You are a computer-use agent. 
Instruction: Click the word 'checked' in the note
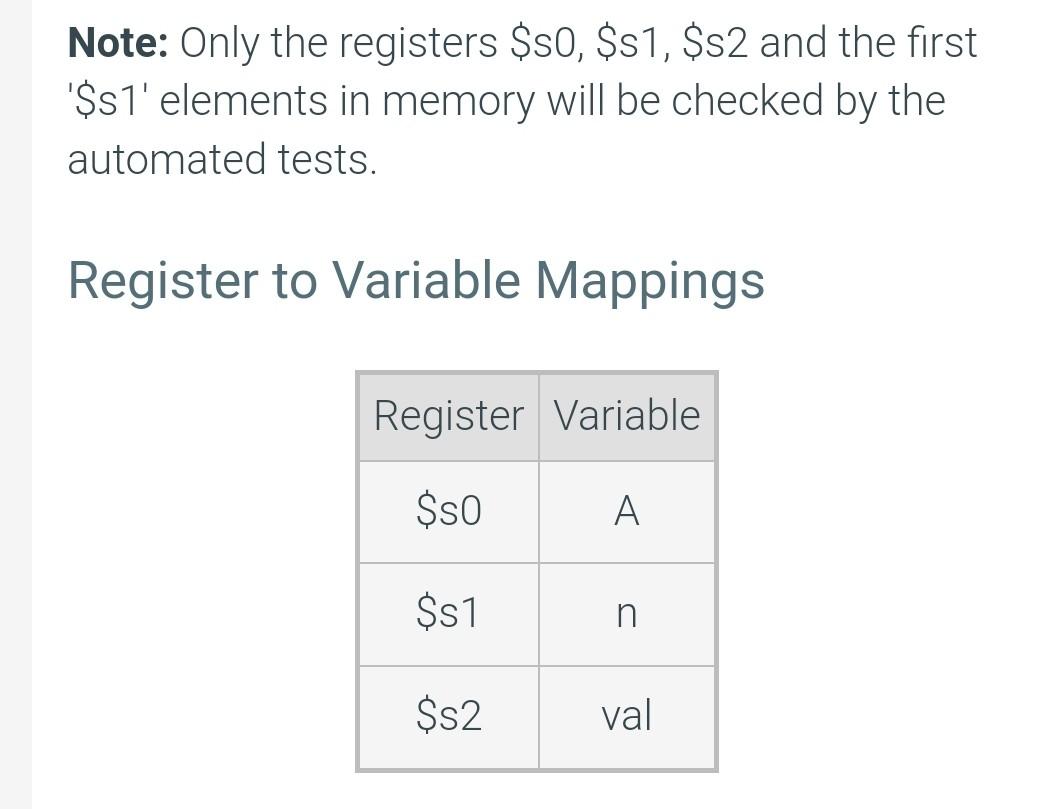coord(748,101)
